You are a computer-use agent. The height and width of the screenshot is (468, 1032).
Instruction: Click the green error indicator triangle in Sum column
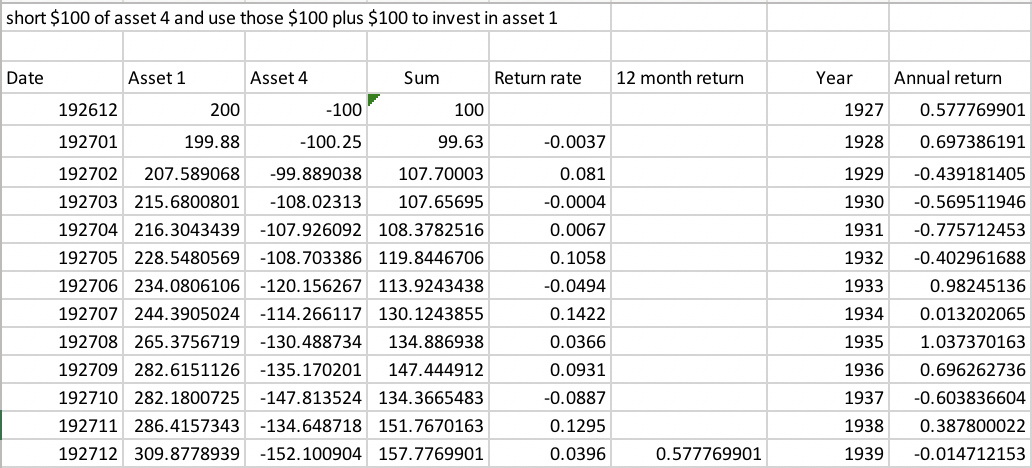[373, 99]
